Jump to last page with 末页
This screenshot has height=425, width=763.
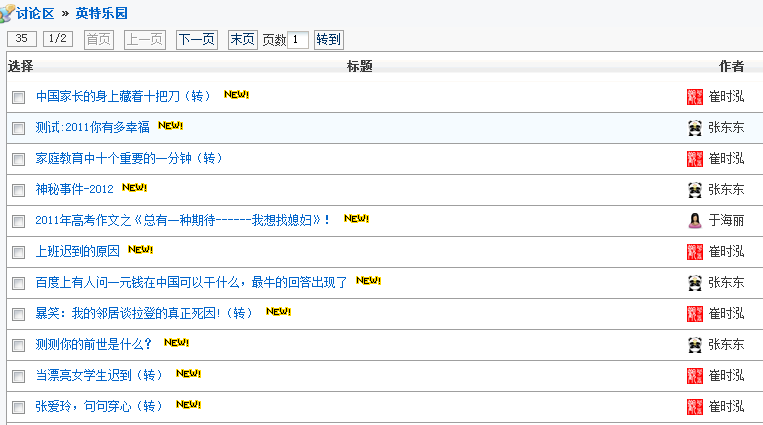[x=243, y=39]
